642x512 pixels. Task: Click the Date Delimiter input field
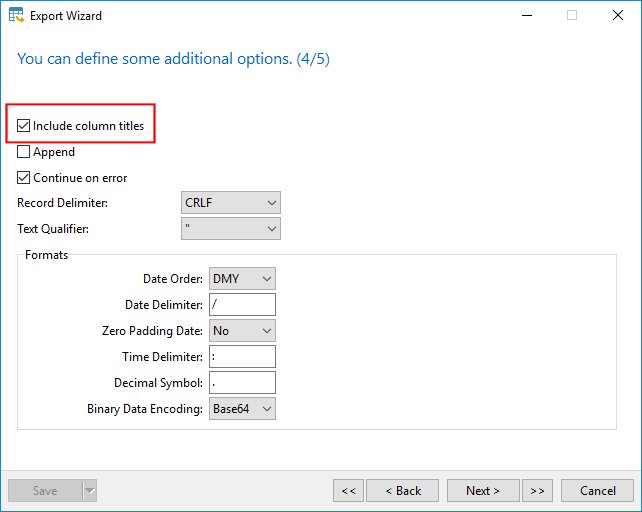pos(242,304)
